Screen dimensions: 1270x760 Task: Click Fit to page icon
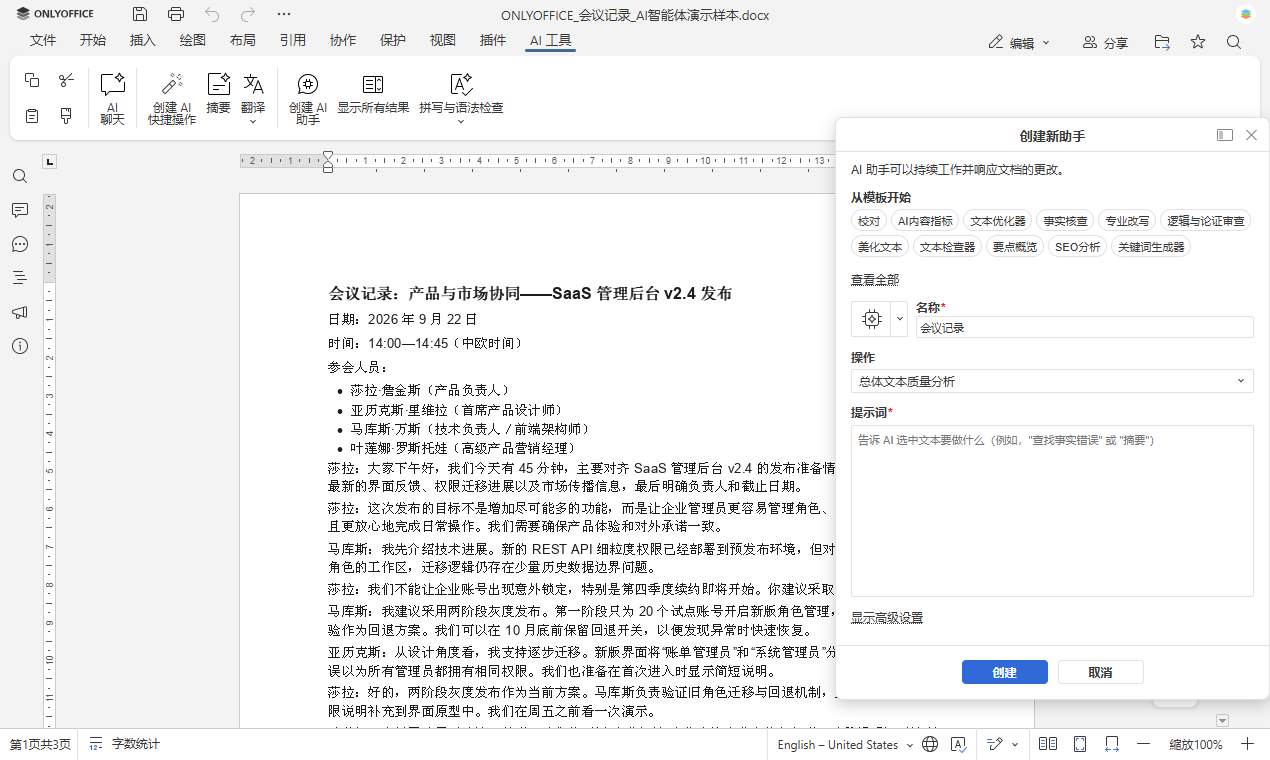[x=1080, y=744]
